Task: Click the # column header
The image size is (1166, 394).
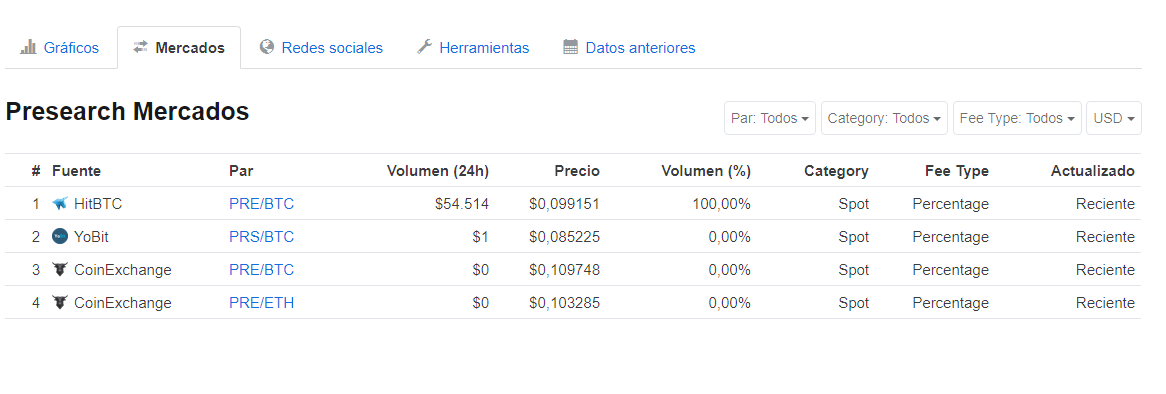Action: (x=36, y=171)
